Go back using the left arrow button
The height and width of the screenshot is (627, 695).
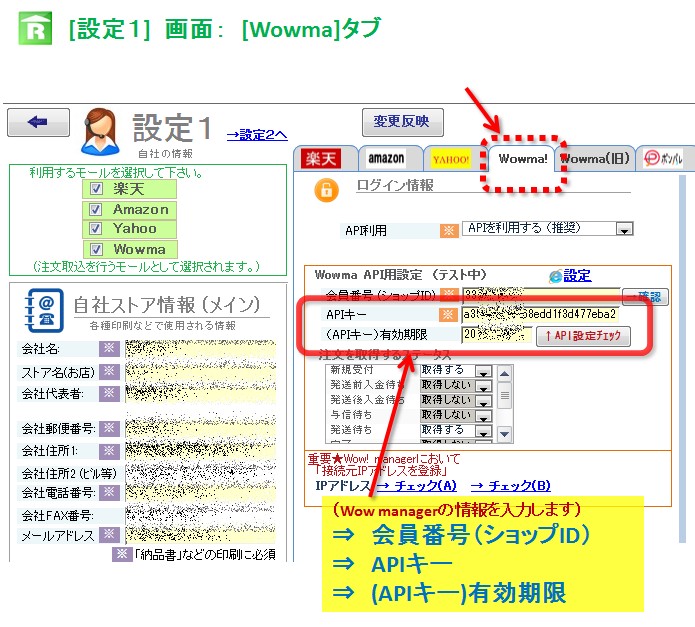point(39,122)
